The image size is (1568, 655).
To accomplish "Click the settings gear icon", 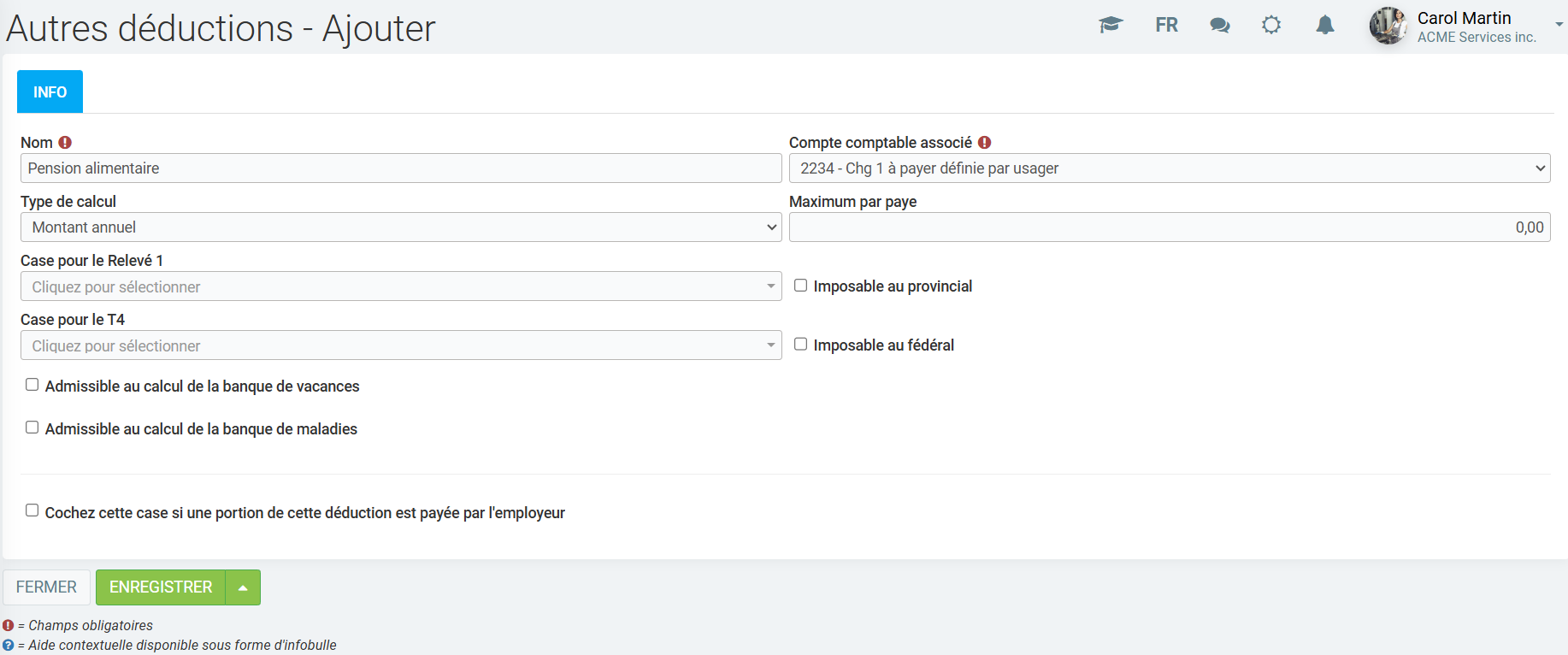I will click(x=1271, y=25).
